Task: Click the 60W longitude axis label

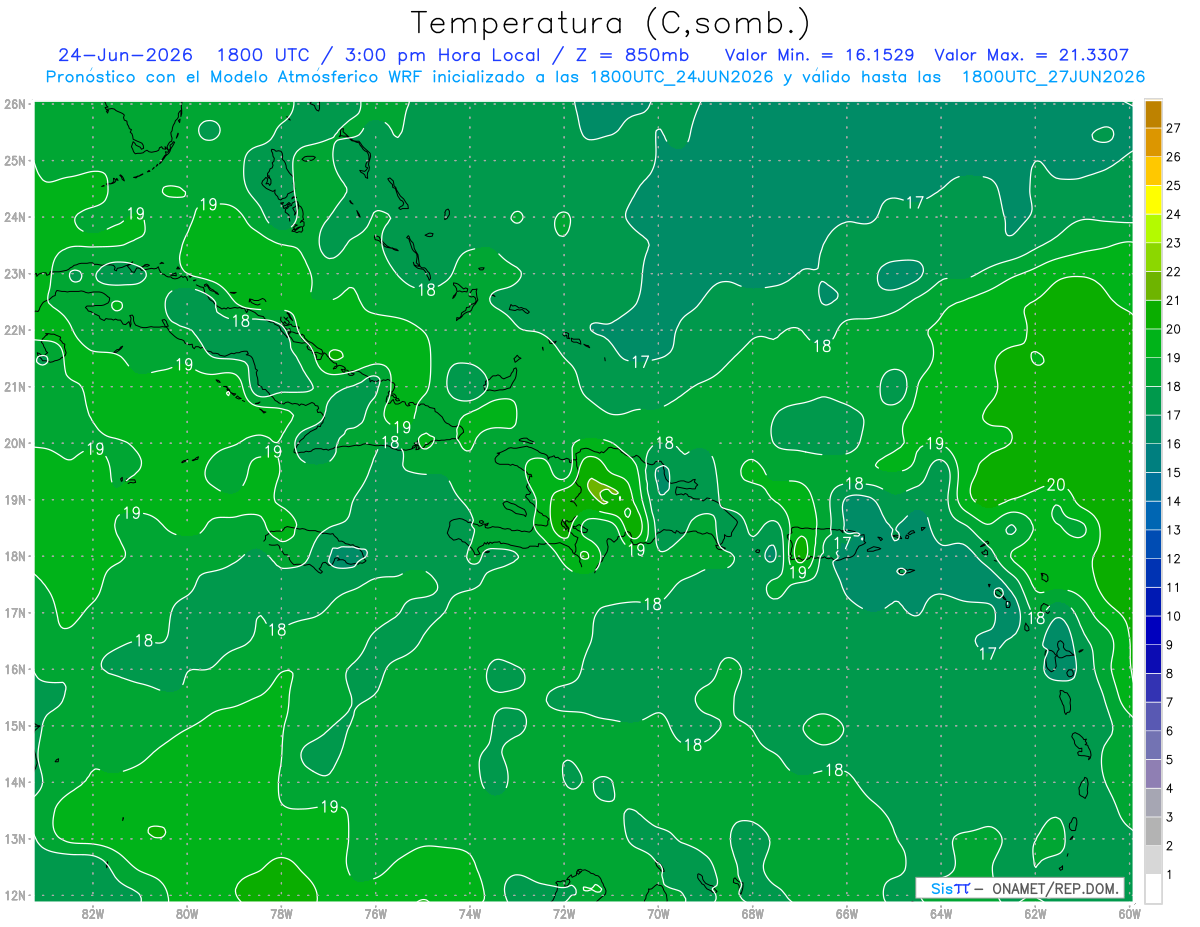Action: [1129, 914]
